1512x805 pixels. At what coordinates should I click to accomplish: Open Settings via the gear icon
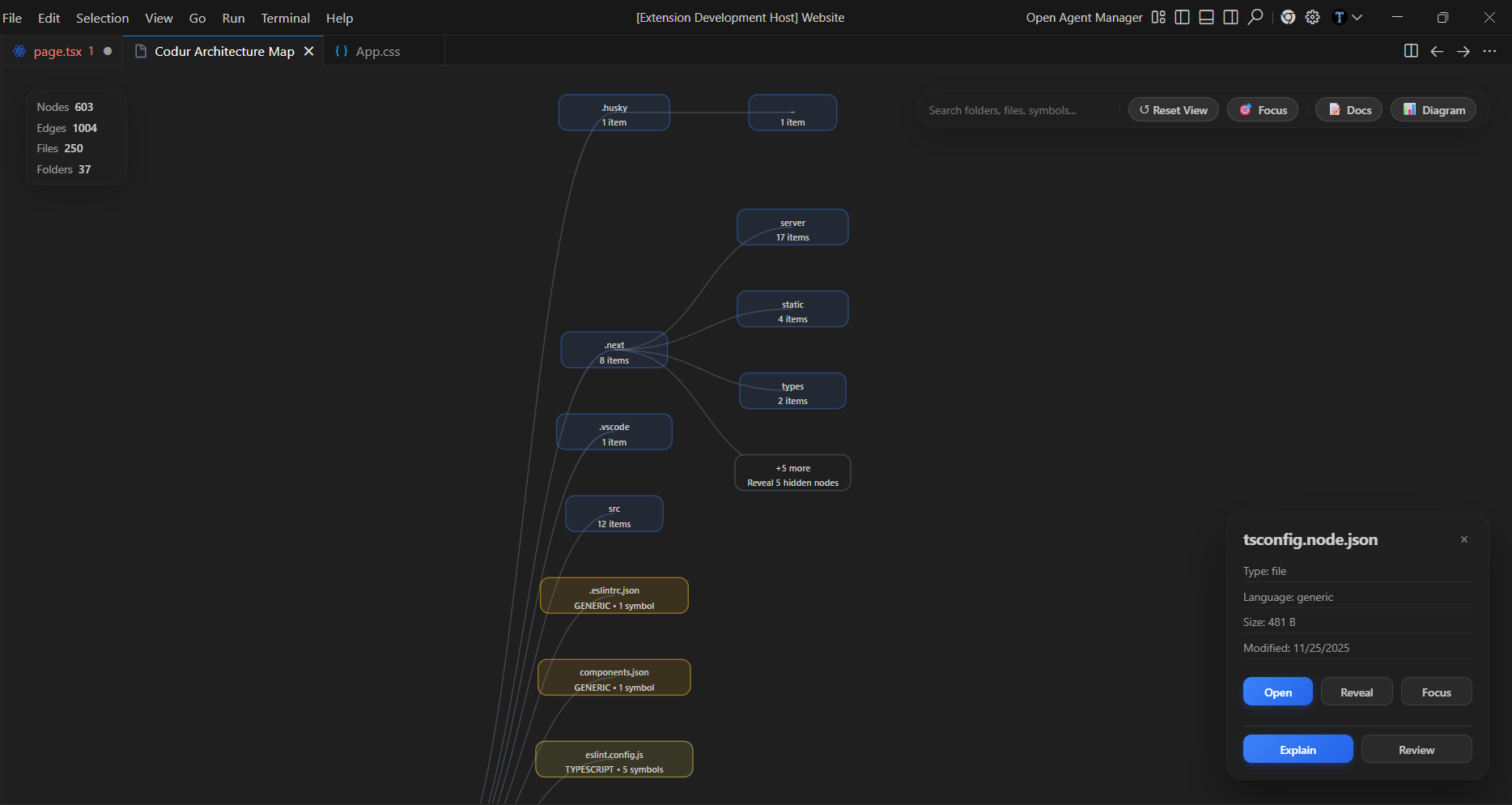click(x=1313, y=17)
